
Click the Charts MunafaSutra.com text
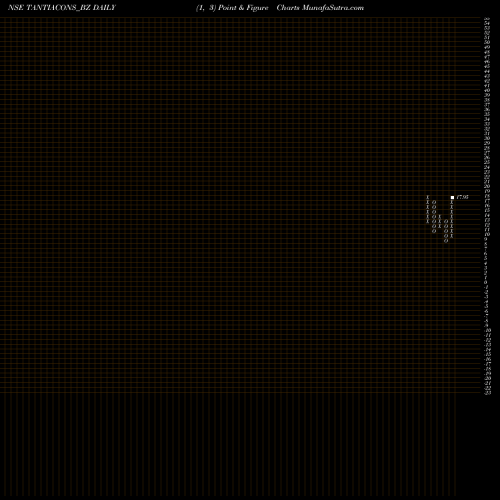coord(320,8)
